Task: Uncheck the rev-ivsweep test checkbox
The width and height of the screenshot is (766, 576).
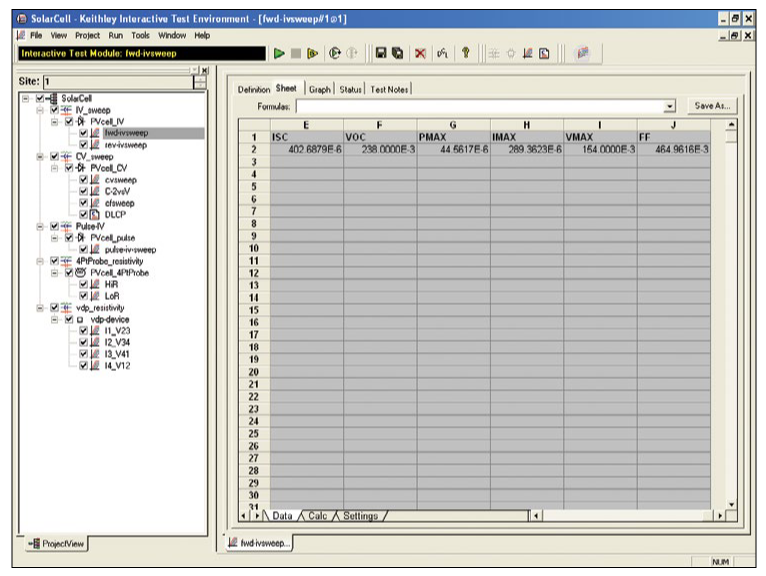Action: (x=84, y=145)
